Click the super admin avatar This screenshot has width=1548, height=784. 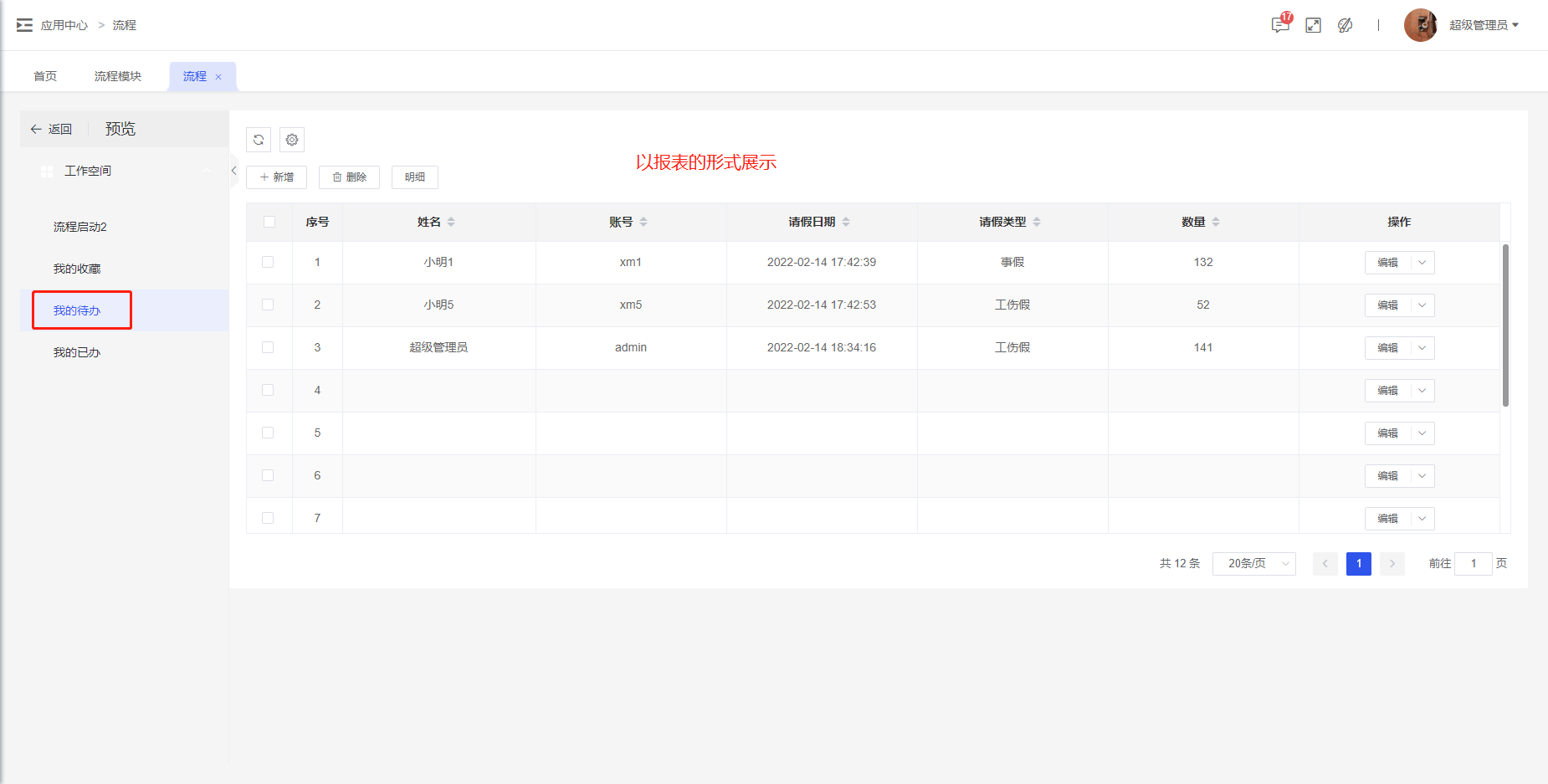(1420, 25)
